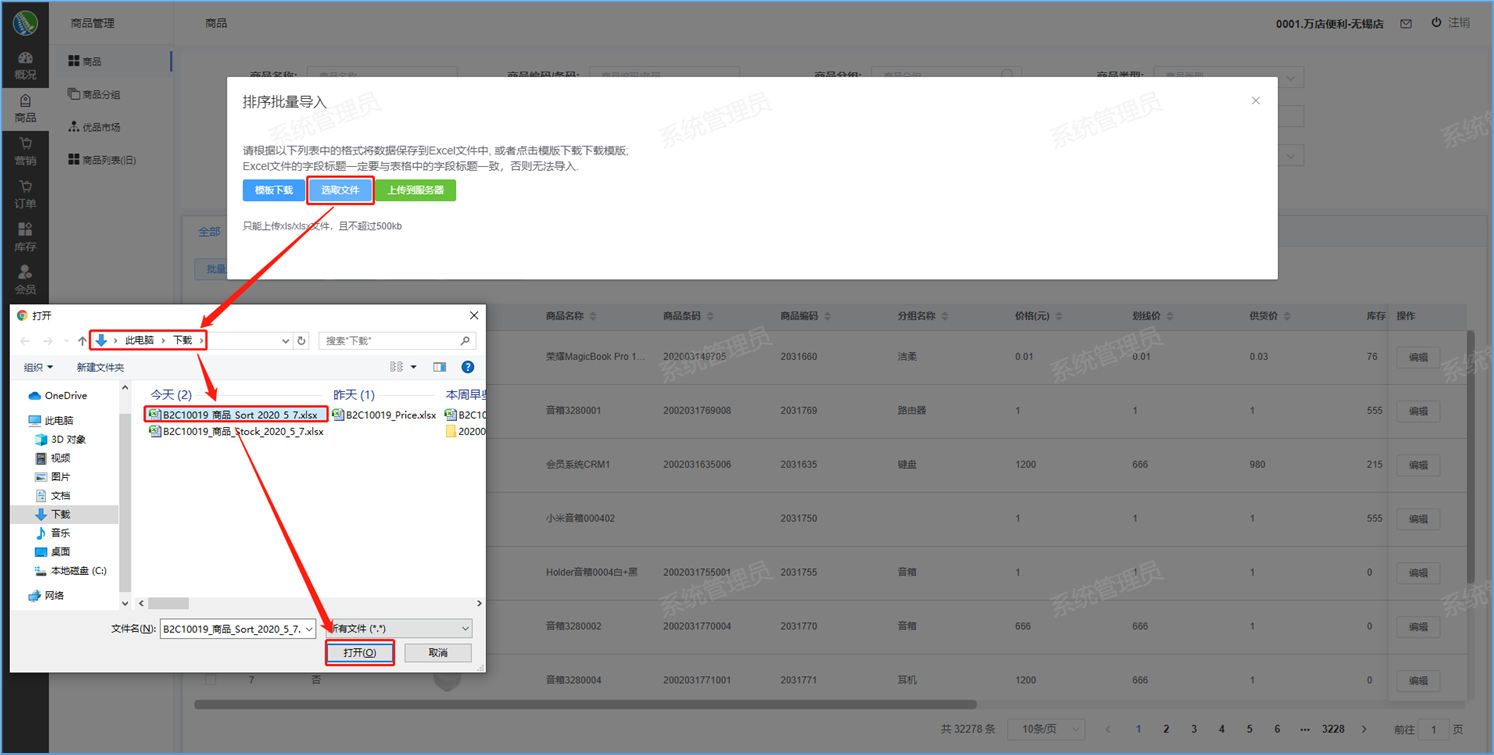The height and width of the screenshot is (755, 1494).
Task: Click the up-folder arrow in file dialog
Action: pyautogui.click(x=82, y=341)
